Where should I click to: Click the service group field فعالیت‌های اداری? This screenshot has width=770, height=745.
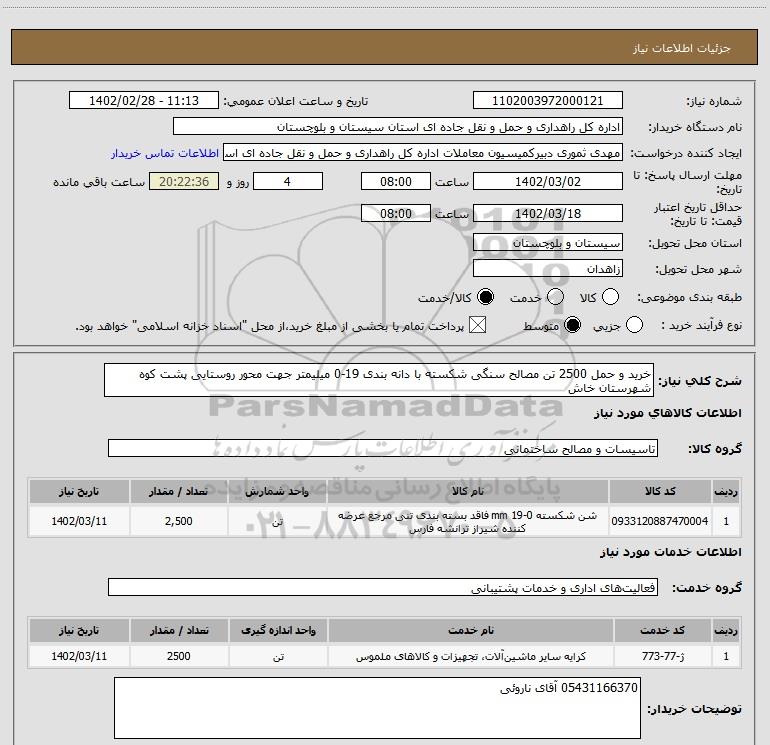[383, 587]
